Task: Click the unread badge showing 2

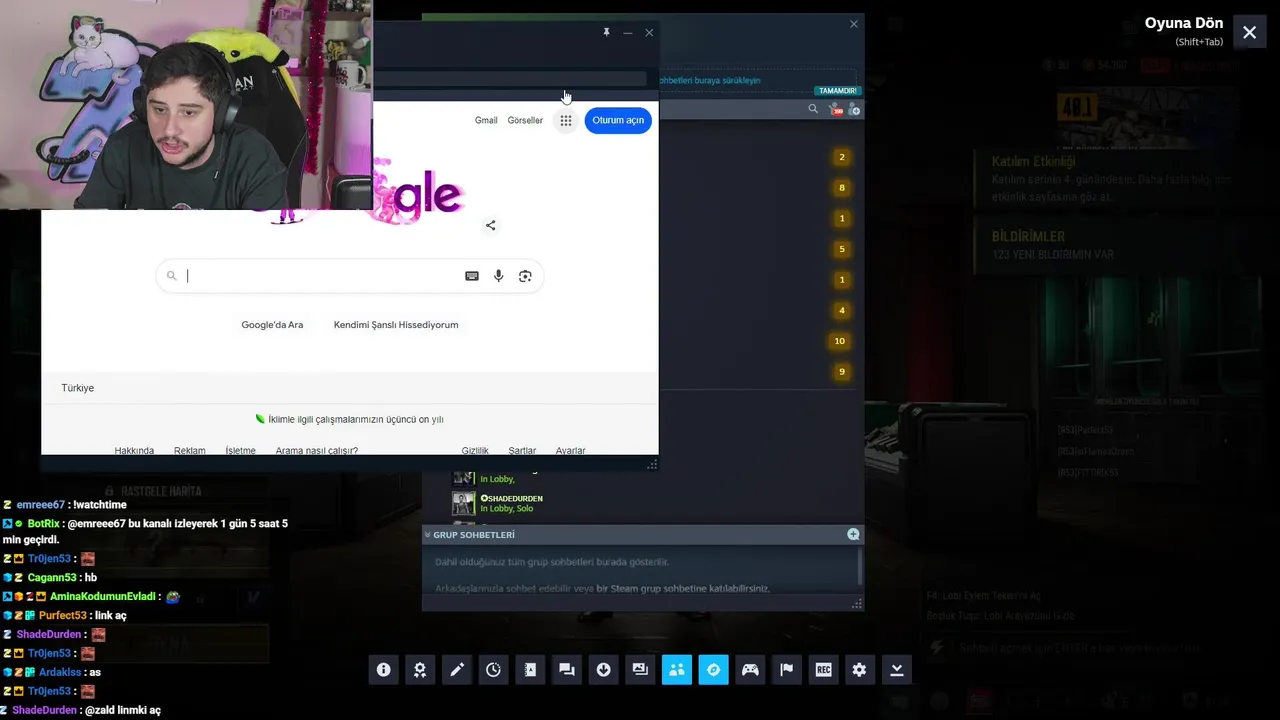Action: pyautogui.click(x=842, y=157)
